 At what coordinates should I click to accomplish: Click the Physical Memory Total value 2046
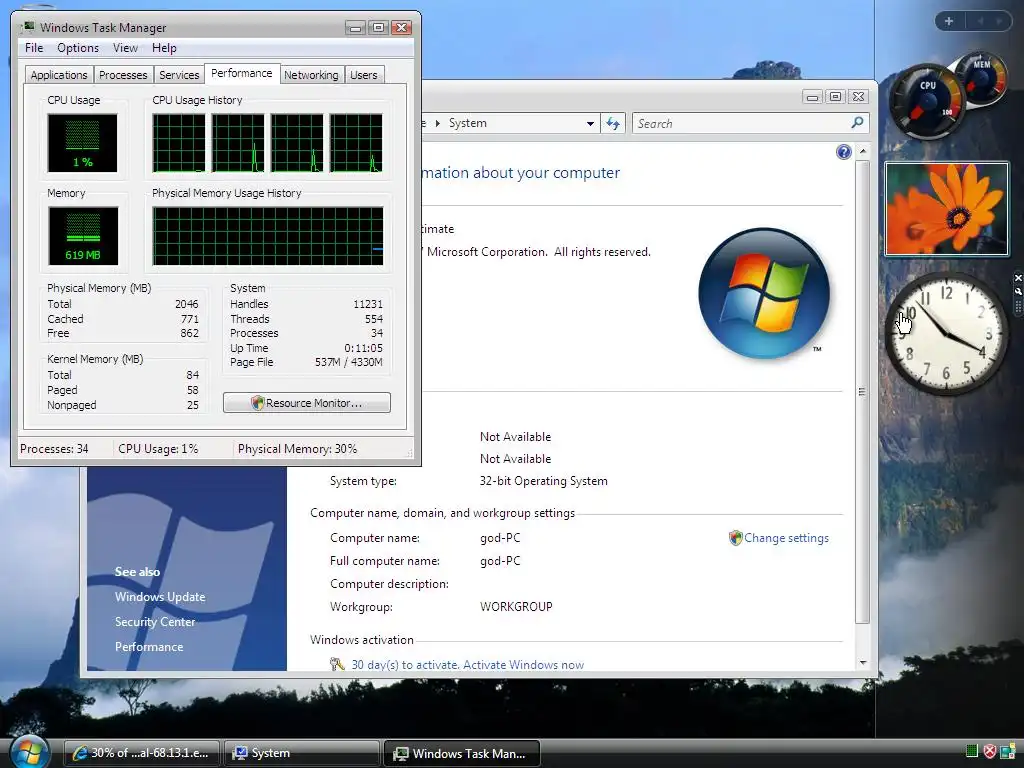[x=186, y=304]
